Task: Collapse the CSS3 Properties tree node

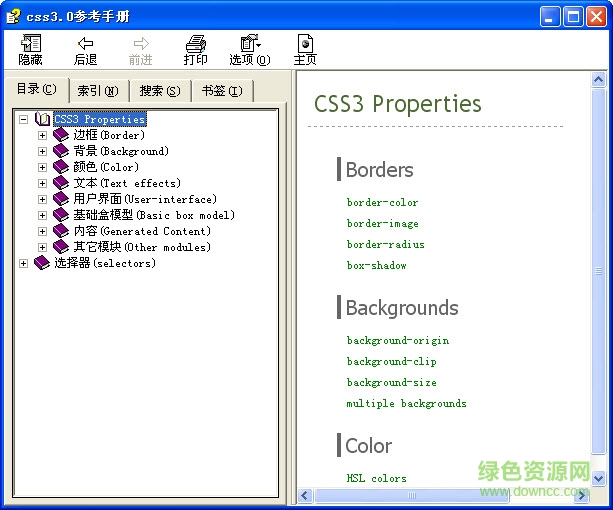Action: tap(23, 119)
